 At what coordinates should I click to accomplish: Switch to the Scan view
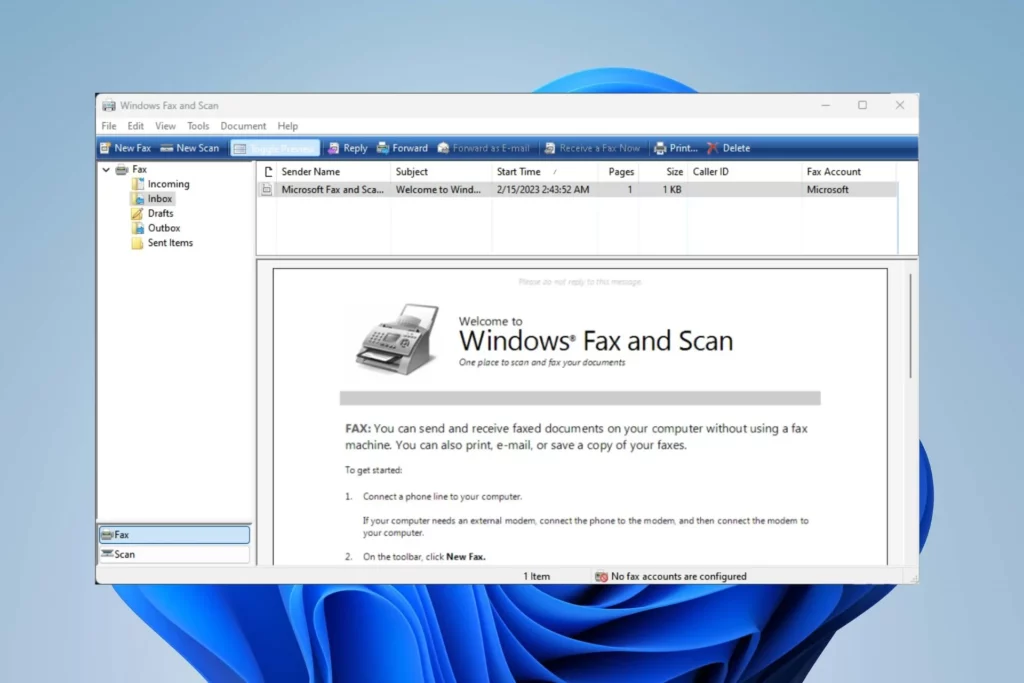pos(174,553)
